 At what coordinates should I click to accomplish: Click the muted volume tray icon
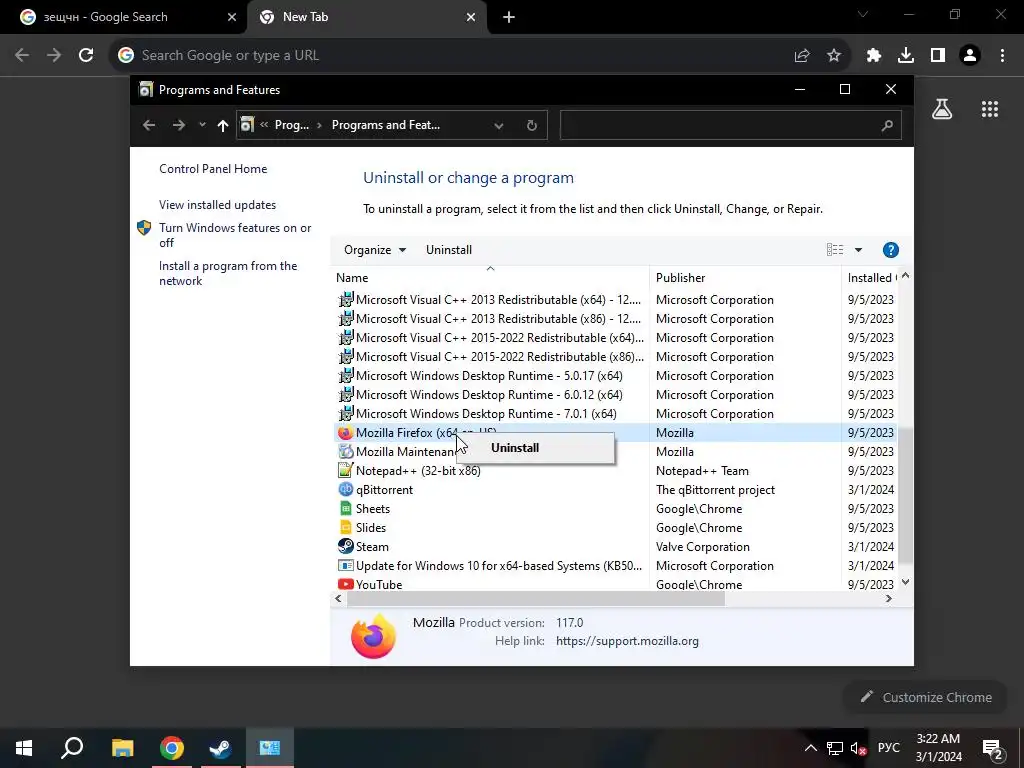point(857,748)
